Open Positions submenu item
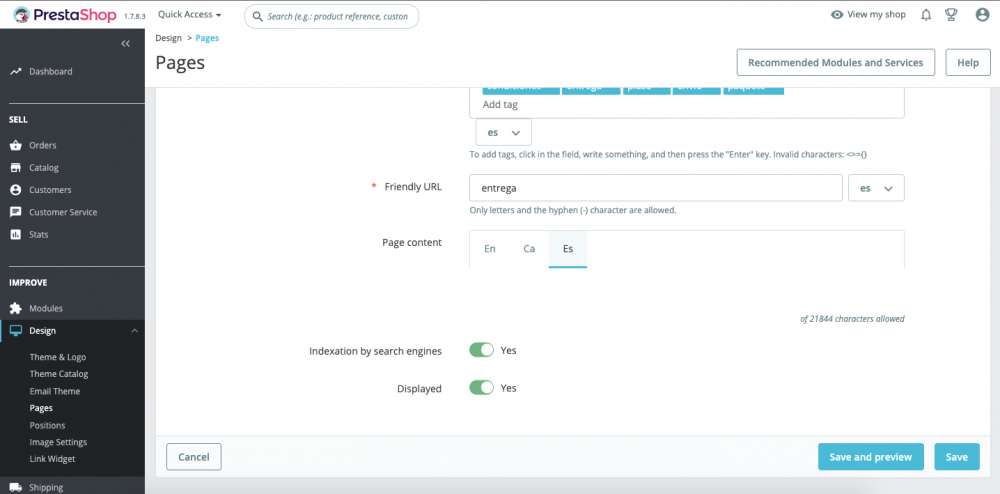This screenshot has height=494, width=1000. (x=47, y=425)
